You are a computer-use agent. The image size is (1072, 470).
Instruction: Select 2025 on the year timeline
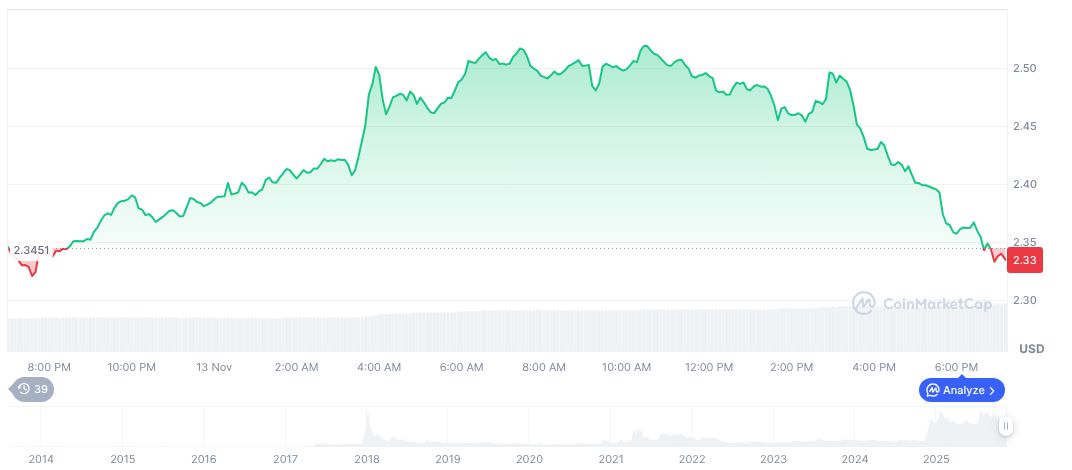935,458
